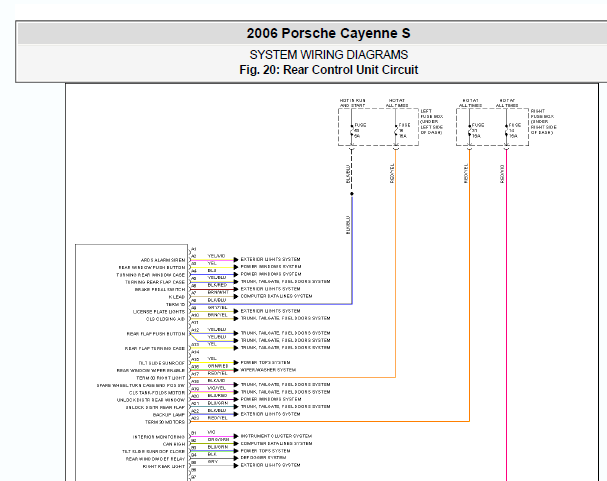This screenshot has width=607, height=481.
Task: Click the 'YEL/VIO' wire color label at pin A2
Action: click(x=216, y=256)
